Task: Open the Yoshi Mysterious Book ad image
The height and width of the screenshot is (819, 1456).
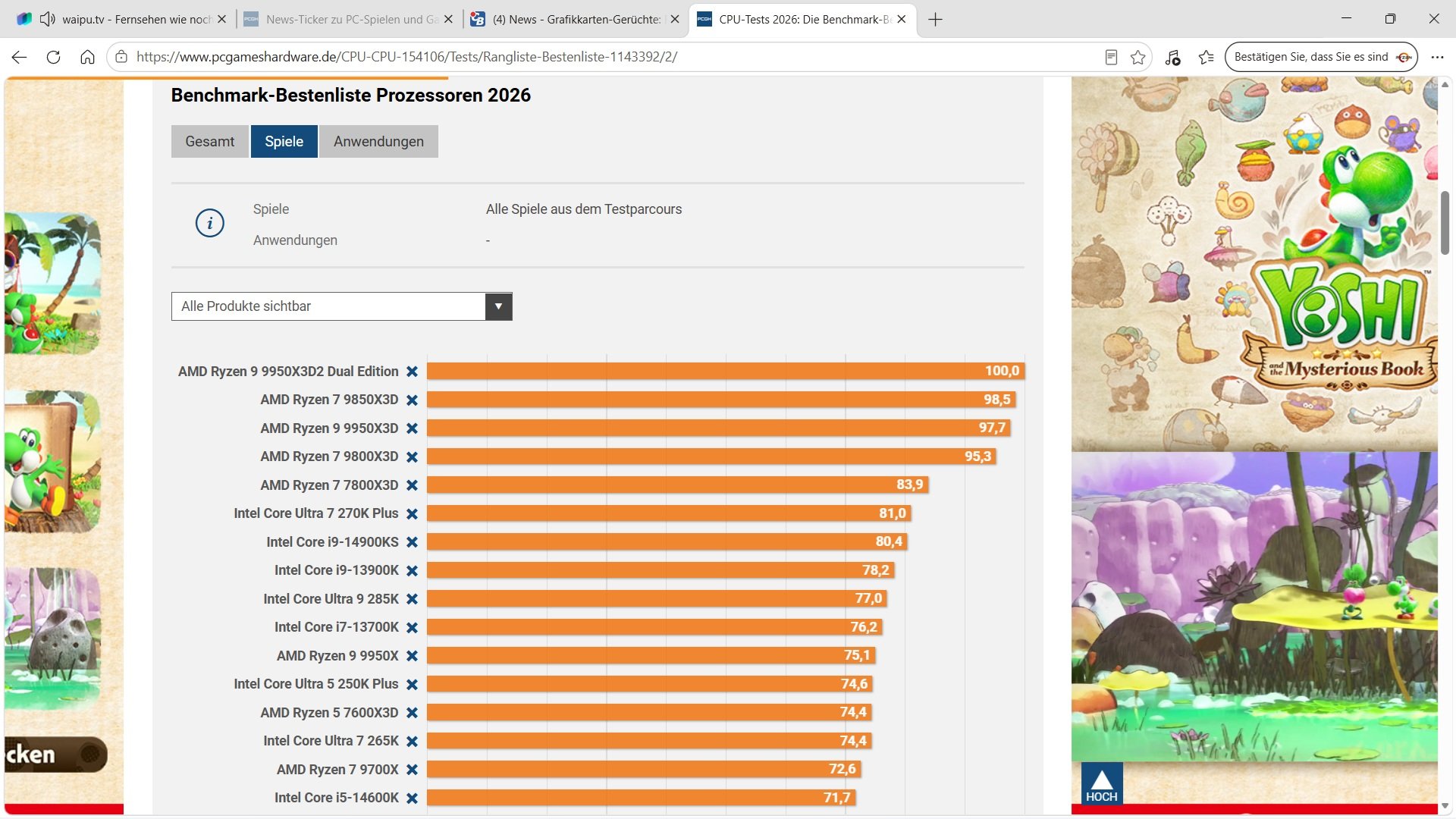Action: point(1254,264)
